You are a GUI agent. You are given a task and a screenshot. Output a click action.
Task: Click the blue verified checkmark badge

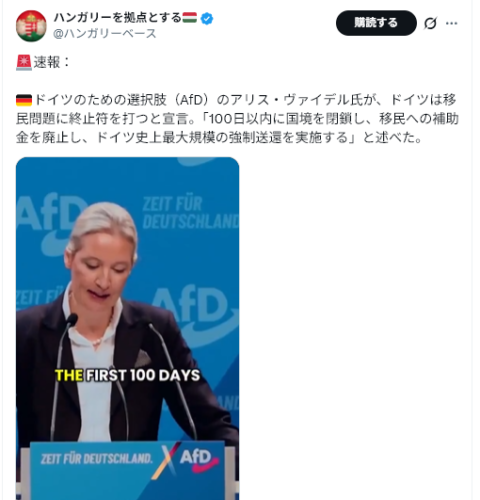(x=207, y=18)
